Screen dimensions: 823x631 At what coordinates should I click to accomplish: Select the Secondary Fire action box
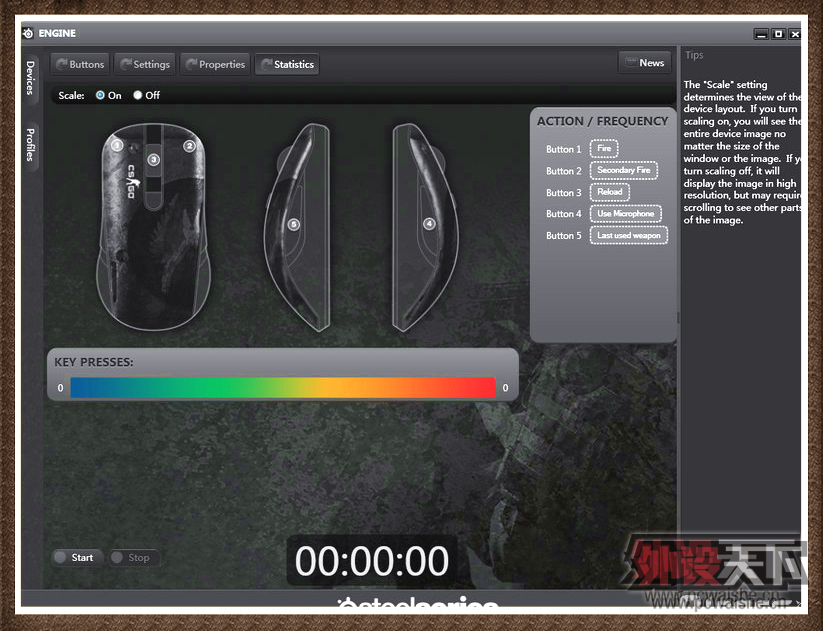(624, 170)
